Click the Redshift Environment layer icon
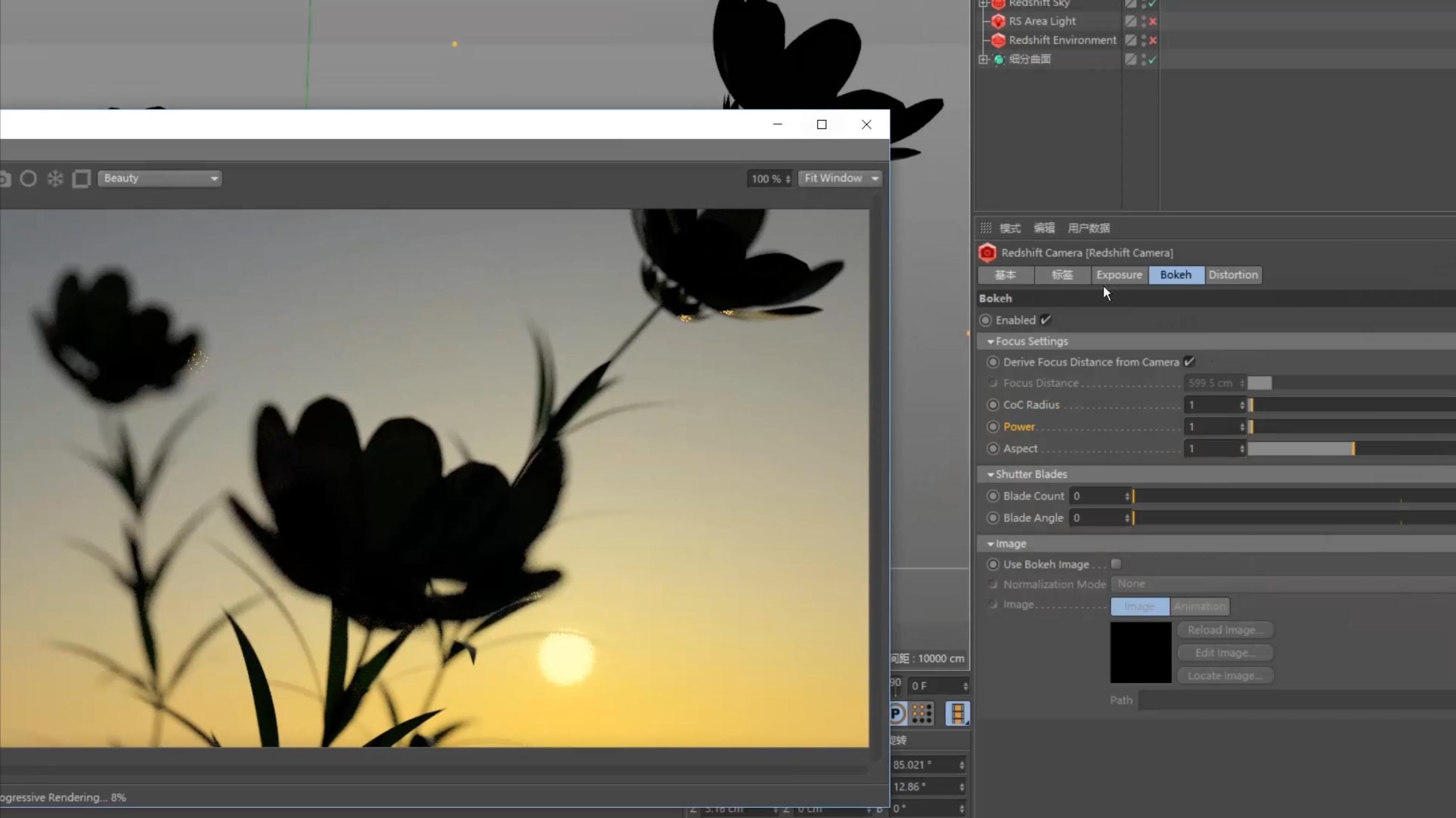 pyautogui.click(x=998, y=40)
